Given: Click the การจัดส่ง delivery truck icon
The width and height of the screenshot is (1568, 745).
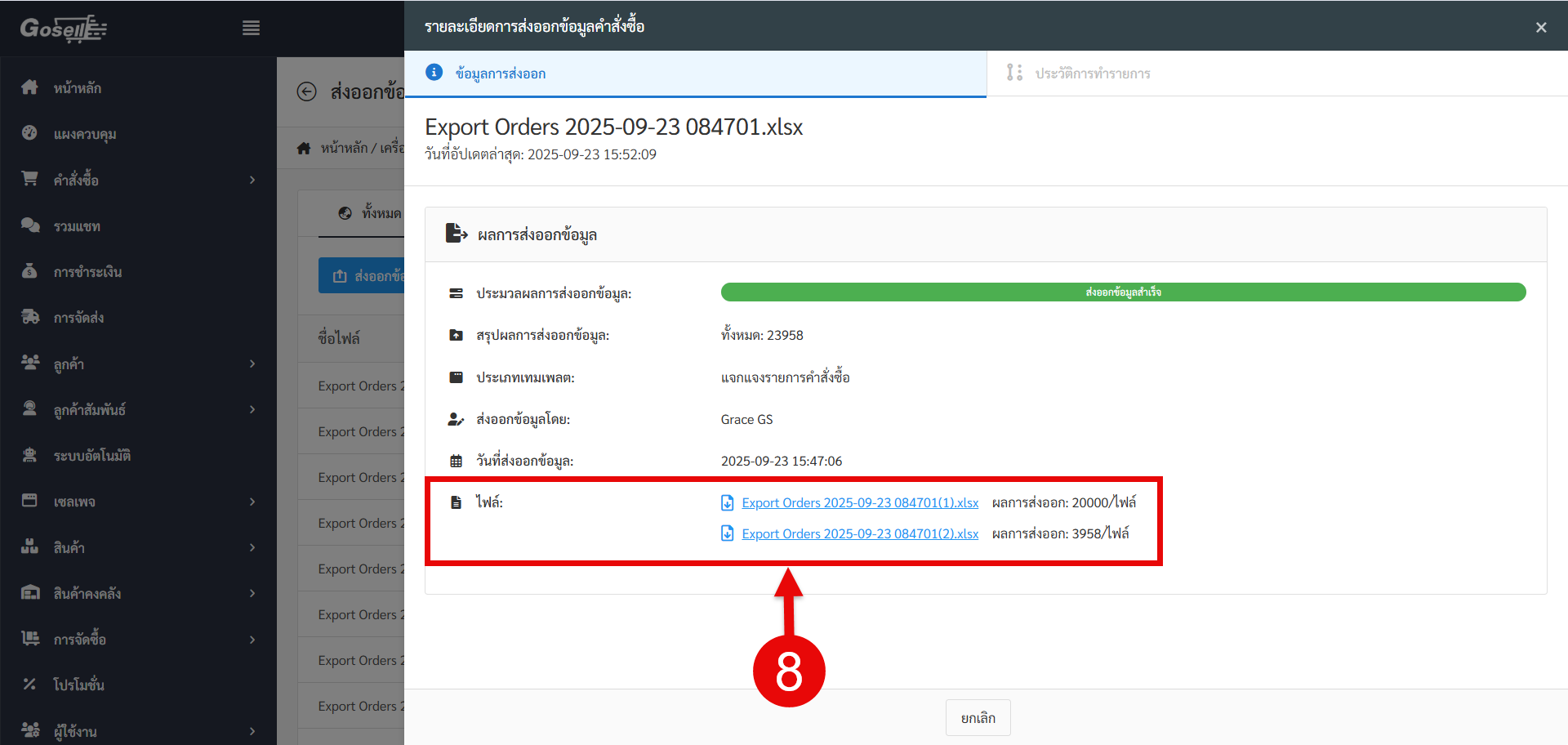Looking at the screenshot, I should [x=30, y=317].
